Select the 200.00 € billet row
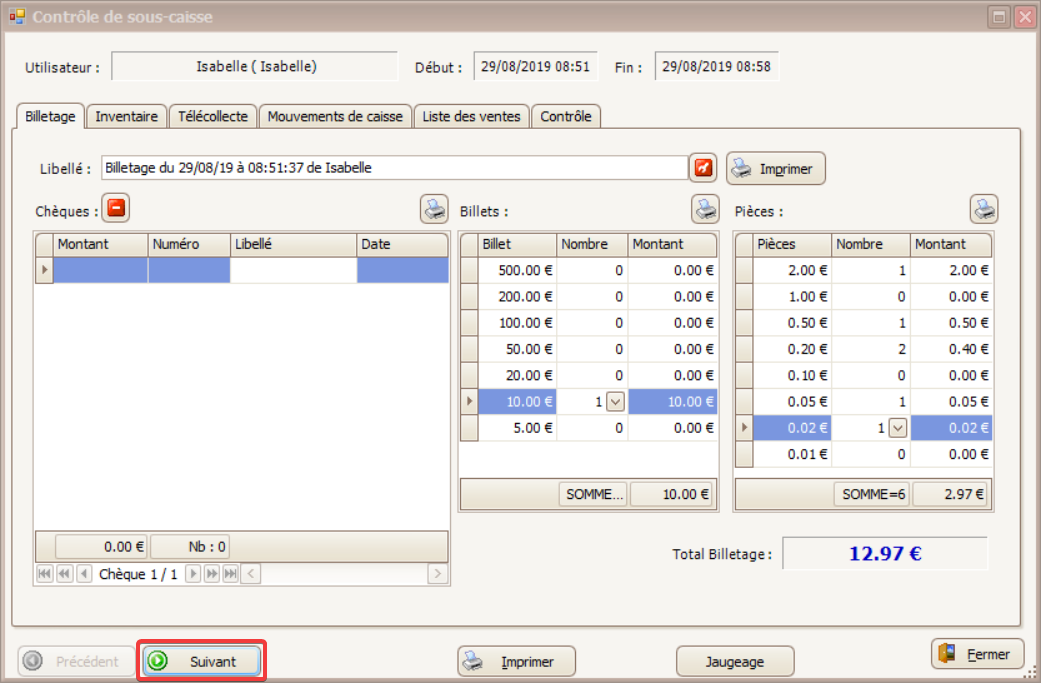Viewport: 1041px width, 683px height. 589,297
